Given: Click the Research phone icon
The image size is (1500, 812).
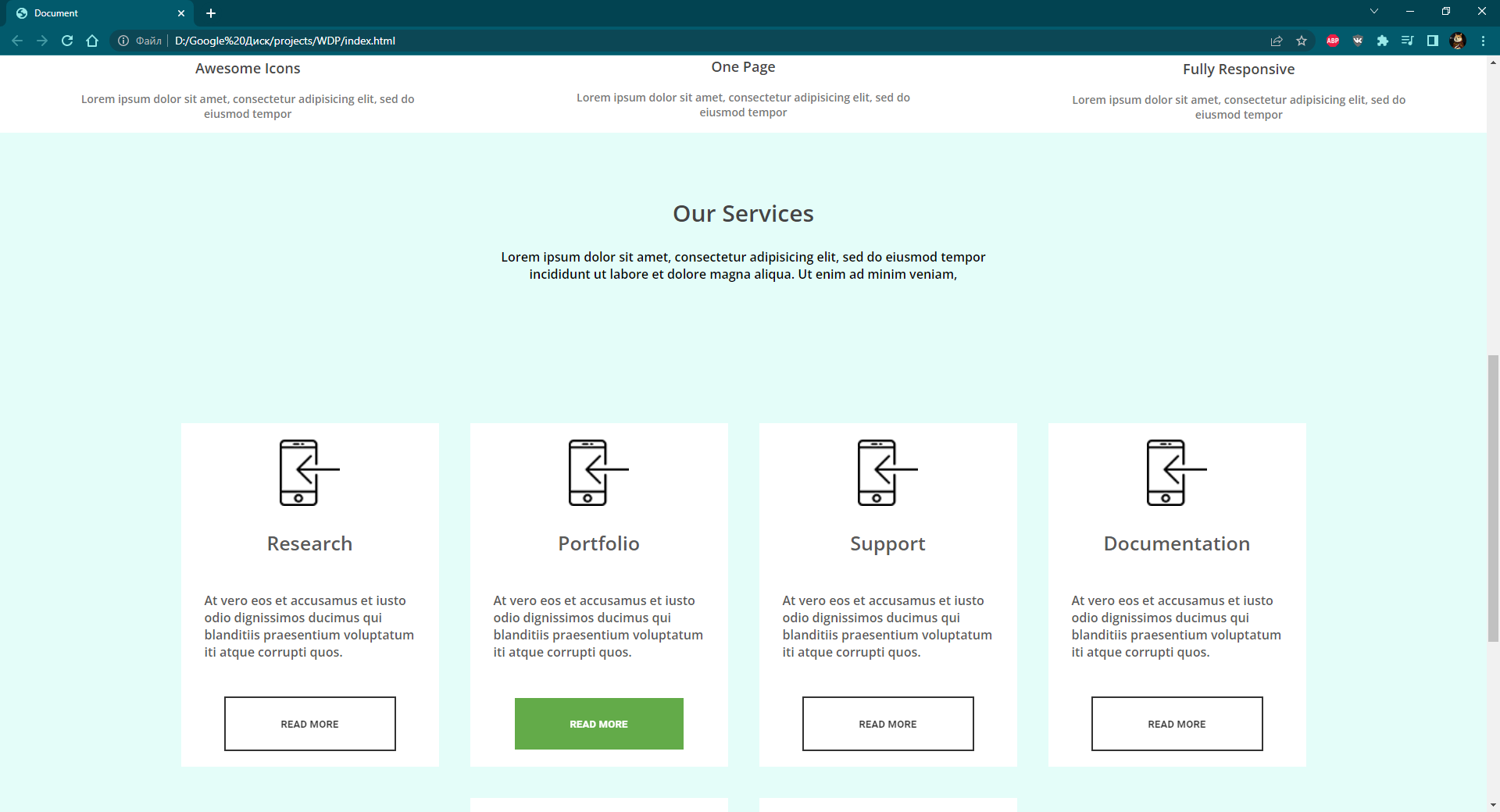Looking at the screenshot, I should coord(309,472).
